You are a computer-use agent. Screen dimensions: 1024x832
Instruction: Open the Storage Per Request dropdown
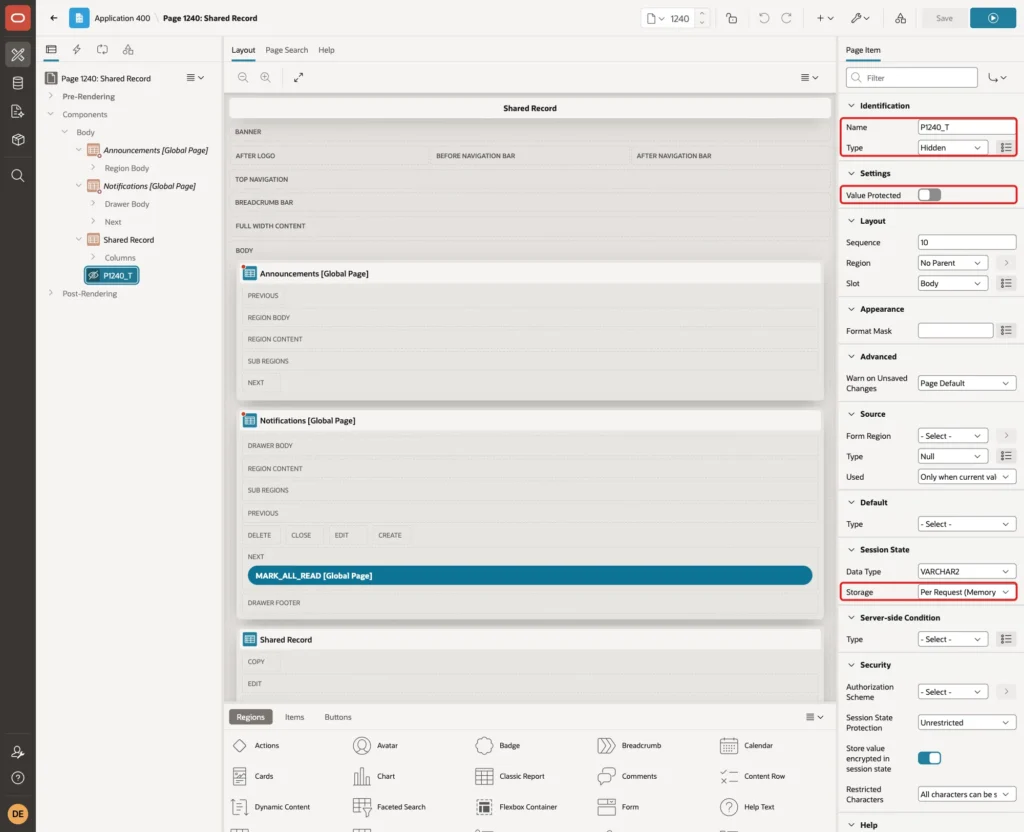[x=967, y=592]
